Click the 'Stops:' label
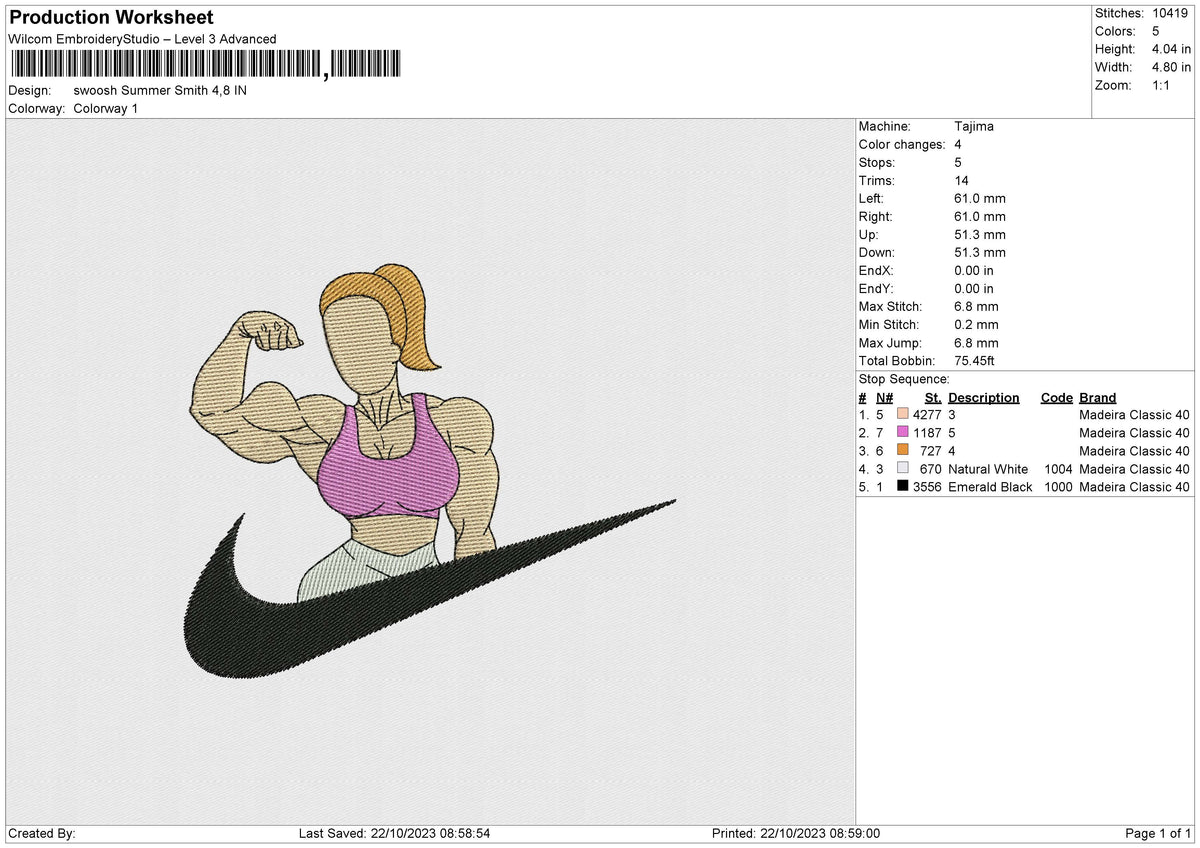Screen dimensions: 1200x848 [877, 163]
